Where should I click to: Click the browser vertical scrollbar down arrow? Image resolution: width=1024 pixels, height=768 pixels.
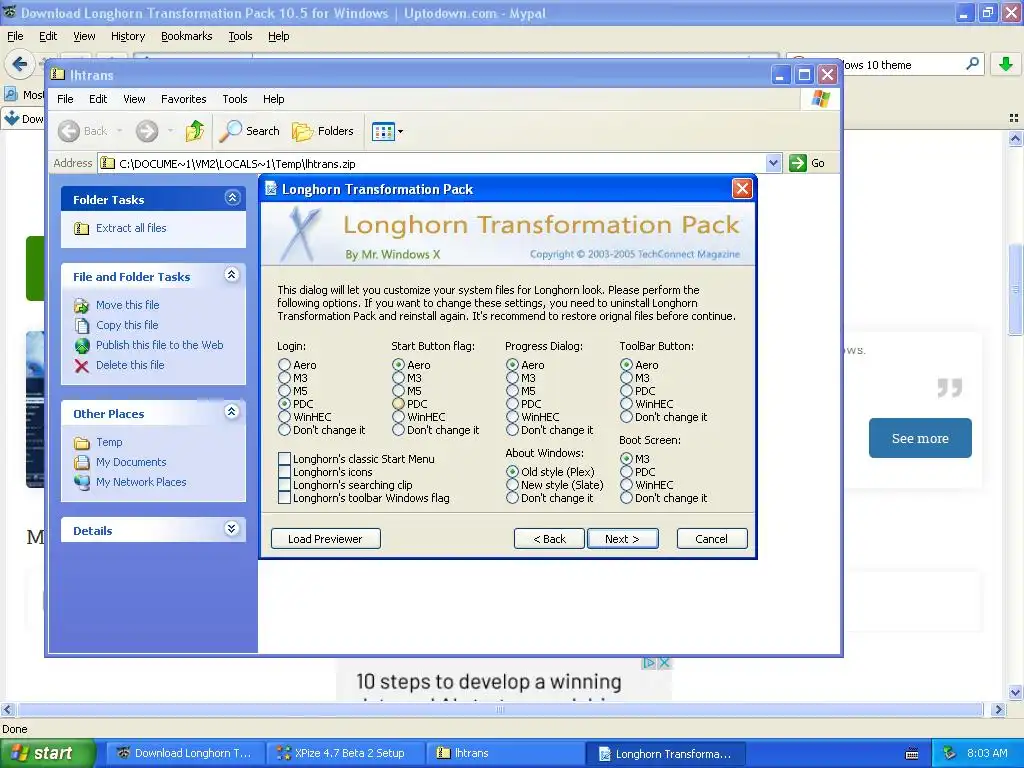click(1016, 693)
